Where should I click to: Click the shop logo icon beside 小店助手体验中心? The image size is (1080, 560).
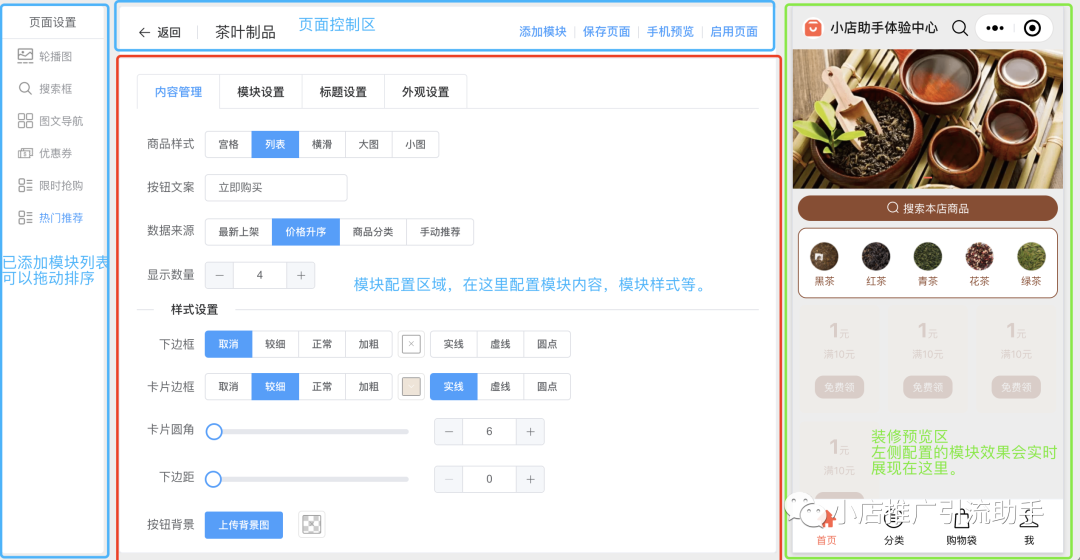click(813, 28)
